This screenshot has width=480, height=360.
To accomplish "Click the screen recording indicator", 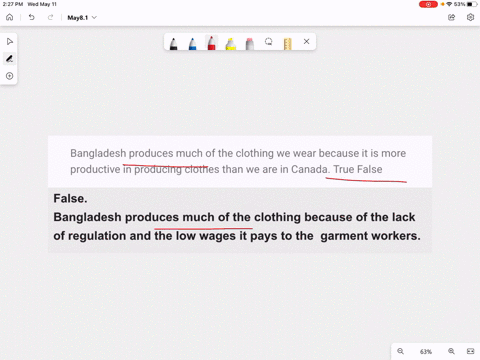I will [x=428, y=4].
